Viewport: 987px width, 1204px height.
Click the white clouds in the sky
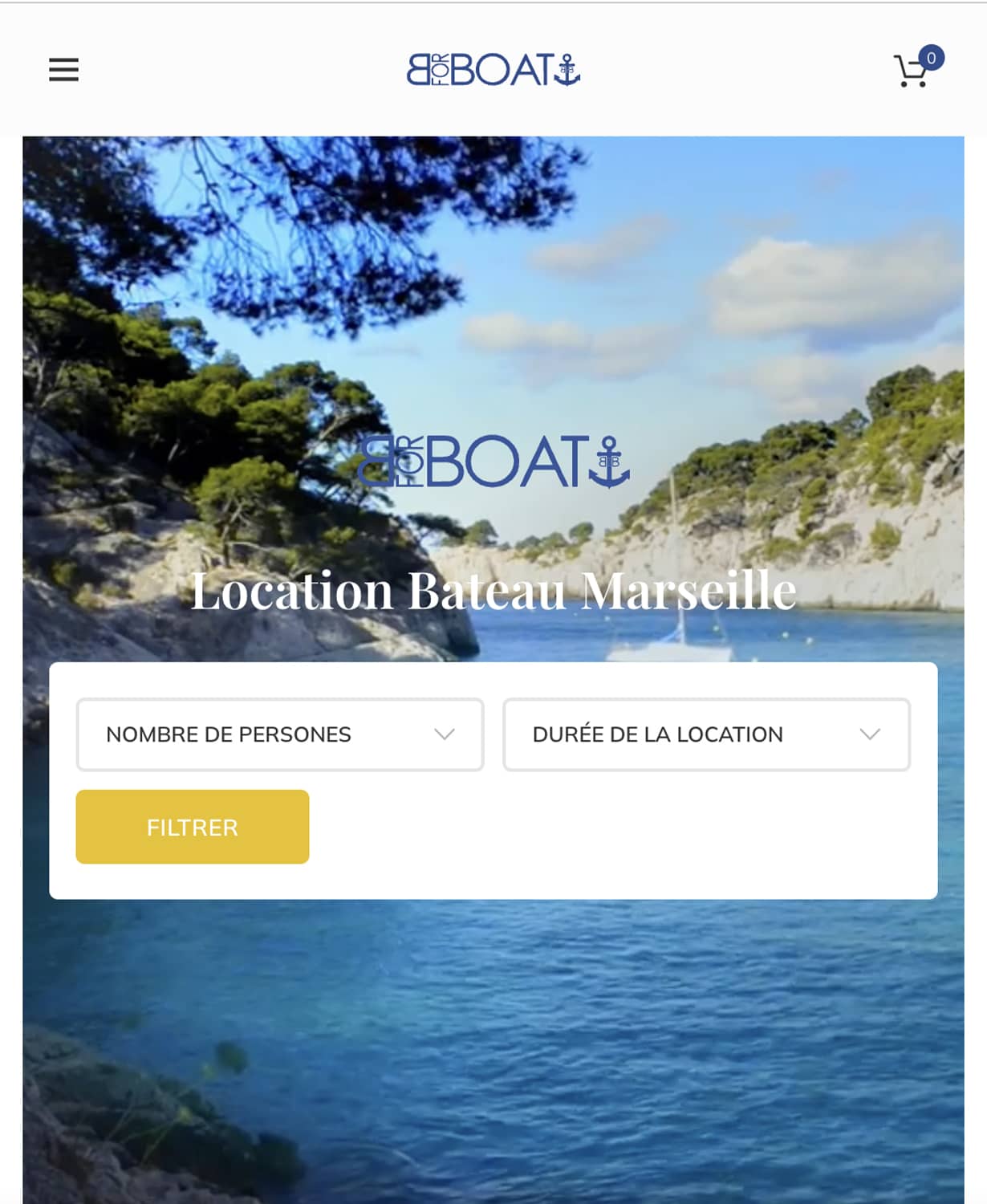[835, 289]
